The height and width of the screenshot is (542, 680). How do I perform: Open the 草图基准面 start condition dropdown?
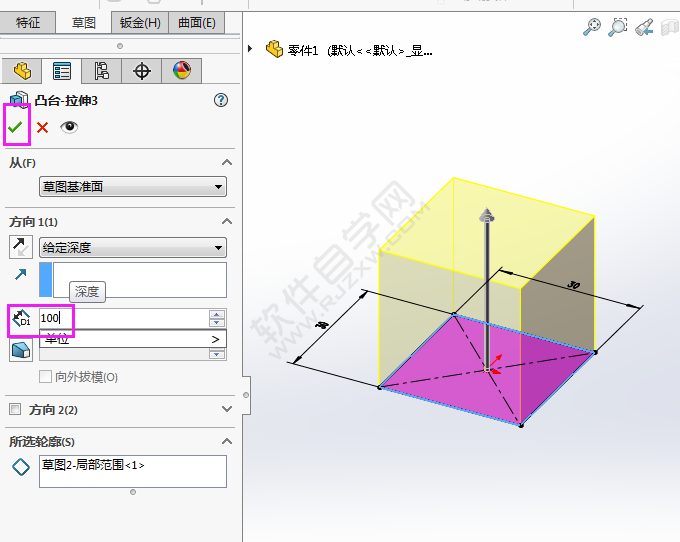point(132,186)
